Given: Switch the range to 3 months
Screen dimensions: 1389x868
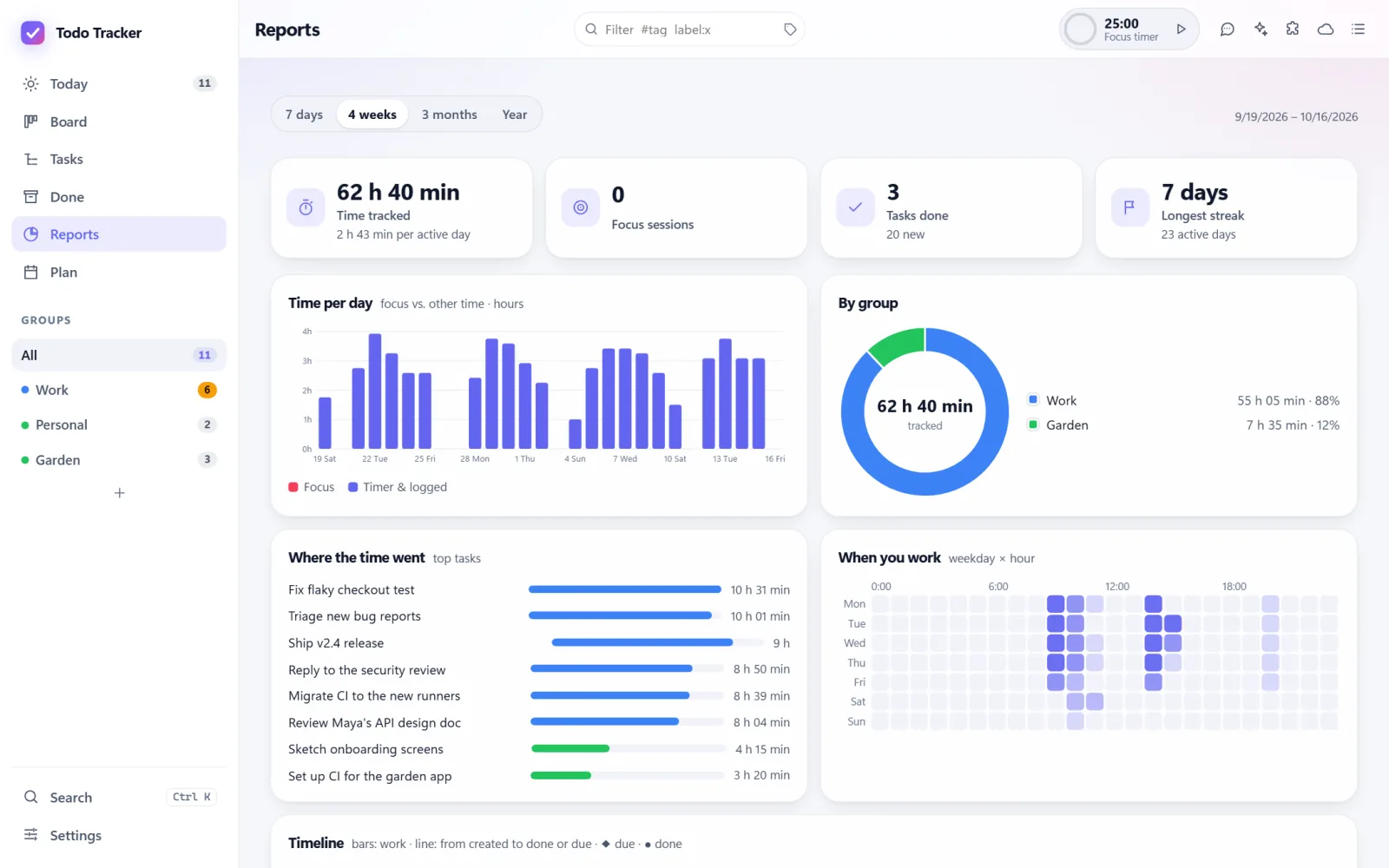Looking at the screenshot, I should [x=450, y=115].
